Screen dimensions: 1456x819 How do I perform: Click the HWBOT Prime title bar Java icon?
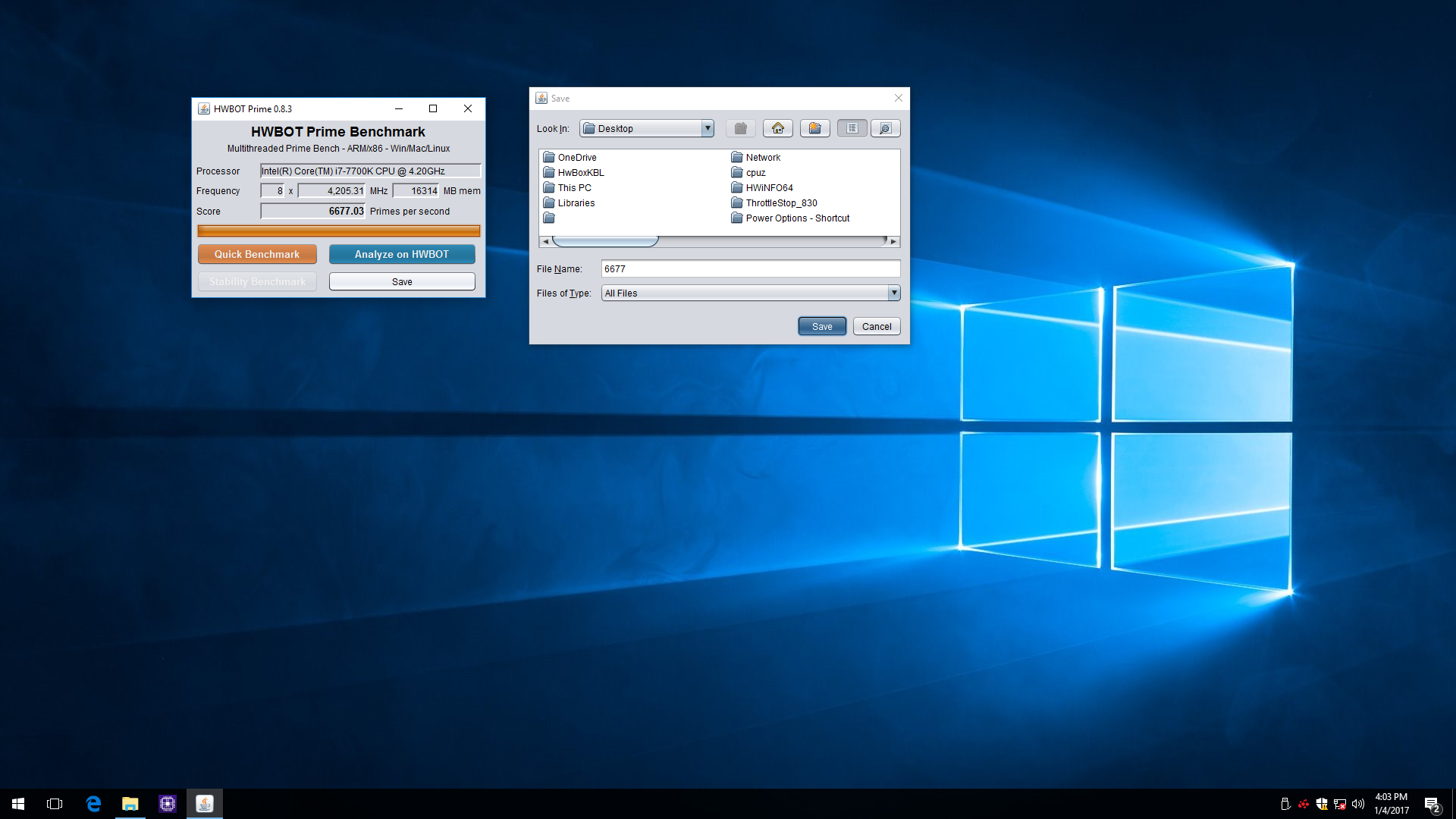[204, 108]
